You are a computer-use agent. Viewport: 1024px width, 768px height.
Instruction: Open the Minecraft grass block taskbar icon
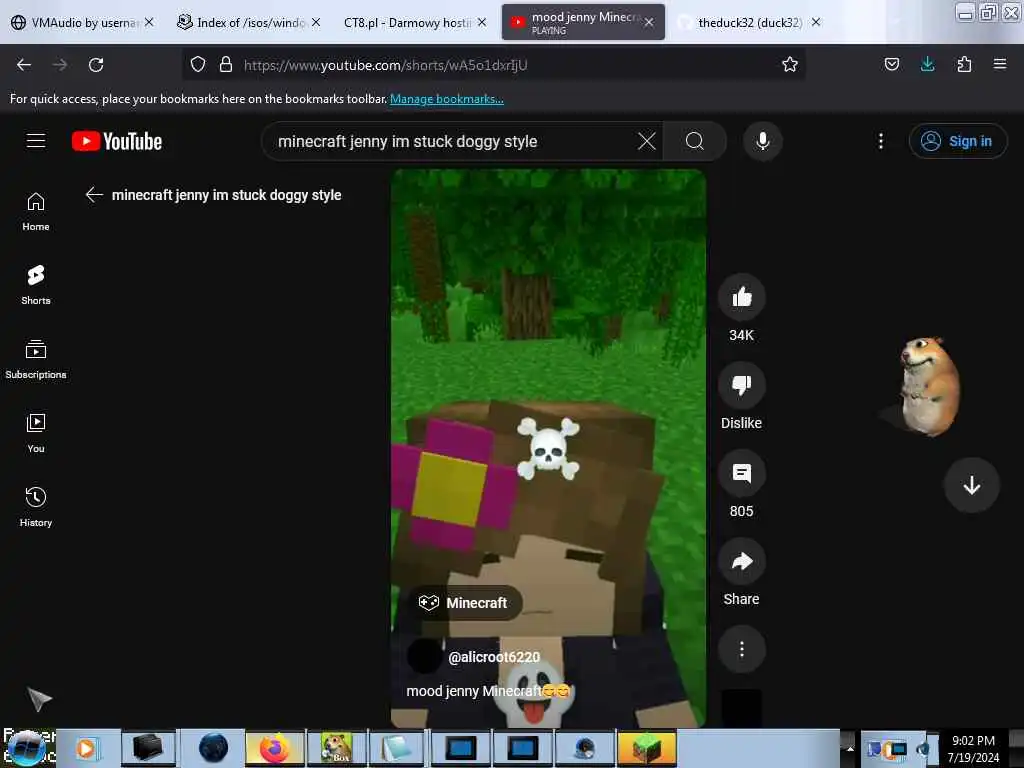tap(647, 748)
